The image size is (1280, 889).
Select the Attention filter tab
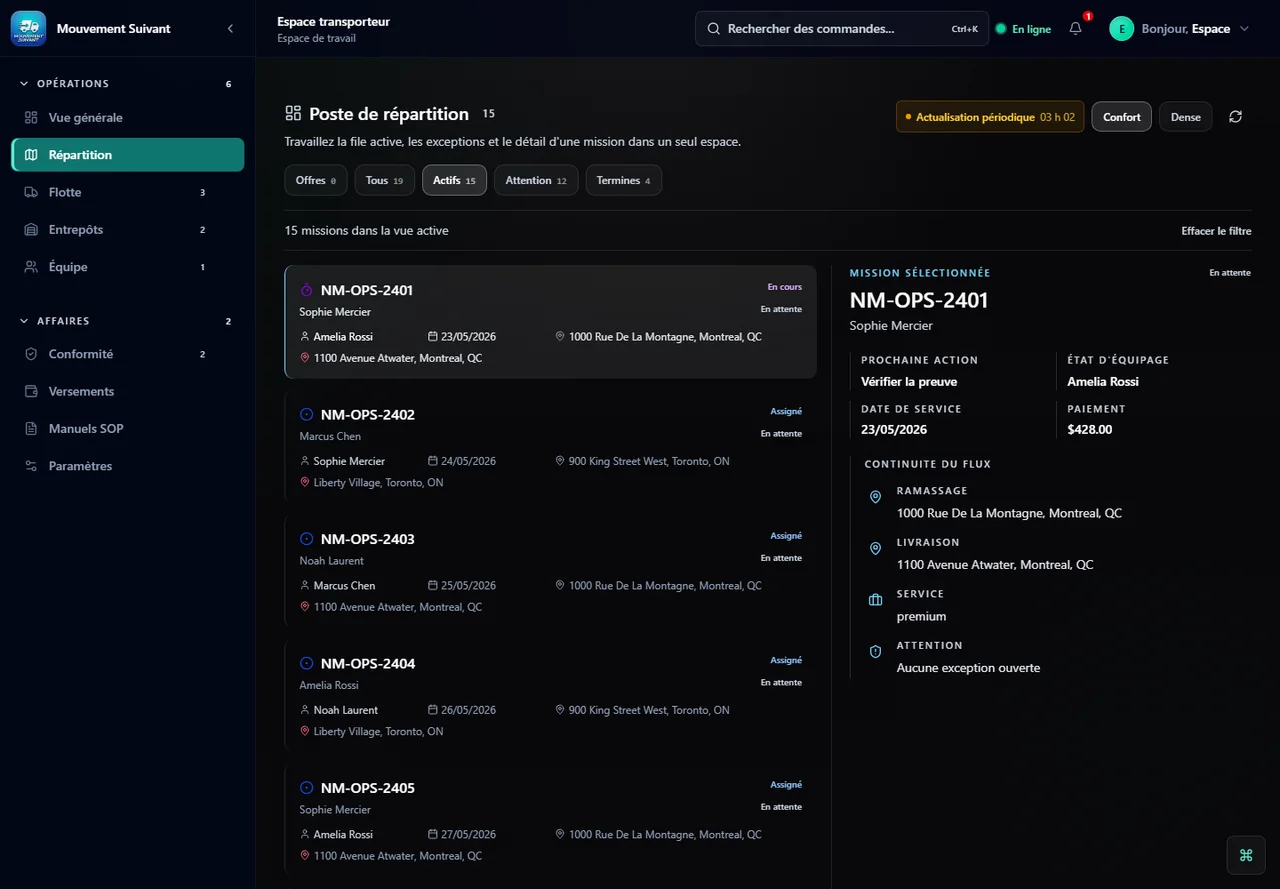coord(536,180)
